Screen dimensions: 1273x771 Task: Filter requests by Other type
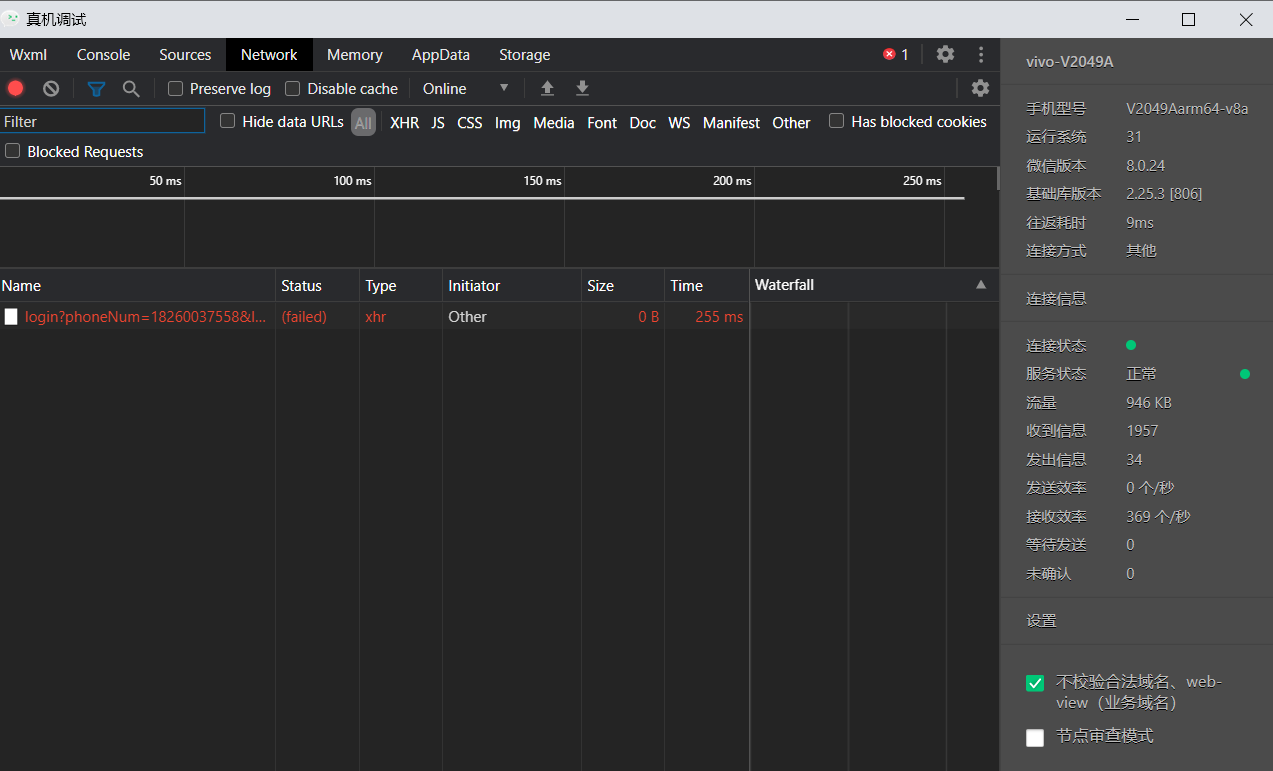click(791, 122)
